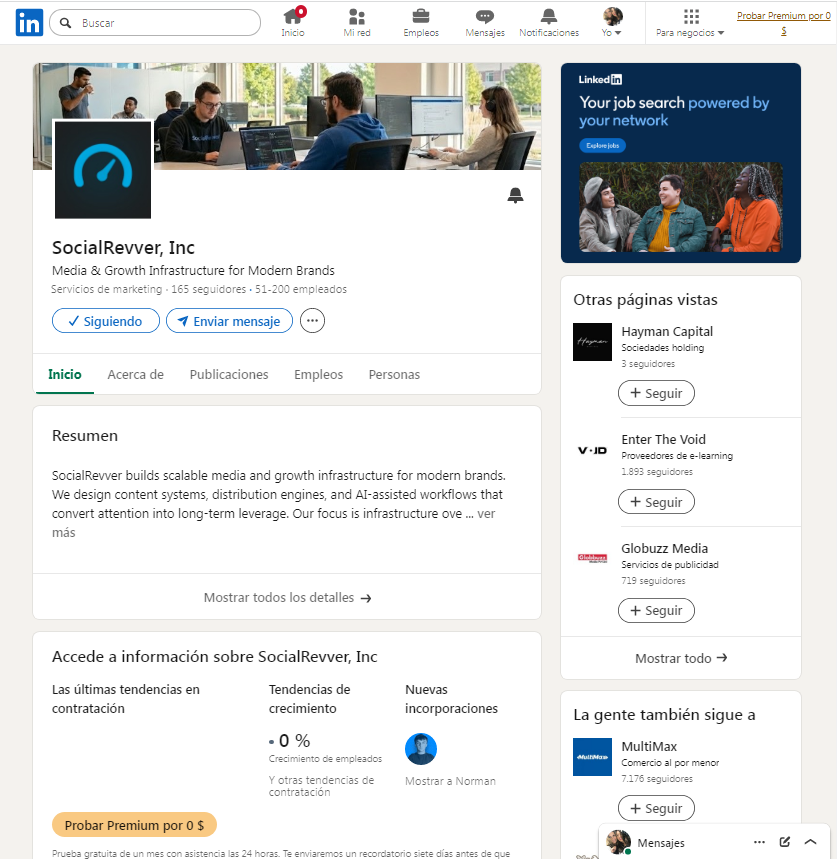Switch to the Publicaciones tab

coord(229,375)
